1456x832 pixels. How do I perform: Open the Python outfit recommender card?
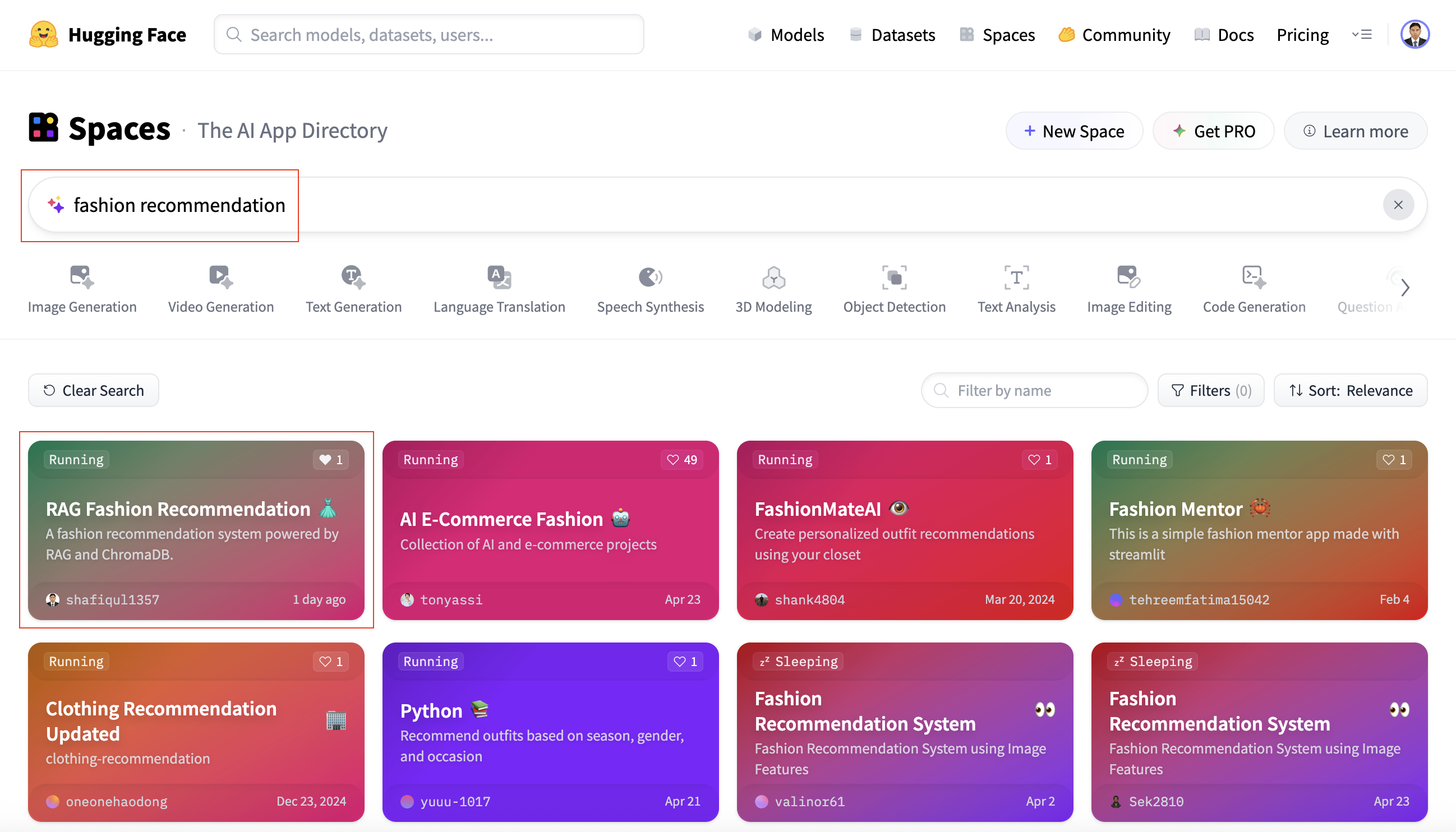[551, 732]
